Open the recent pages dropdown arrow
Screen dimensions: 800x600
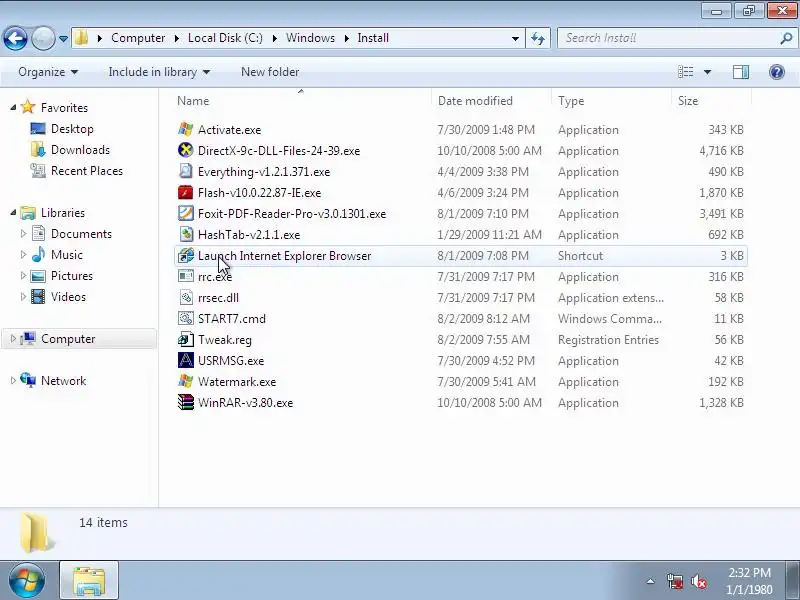click(63, 38)
